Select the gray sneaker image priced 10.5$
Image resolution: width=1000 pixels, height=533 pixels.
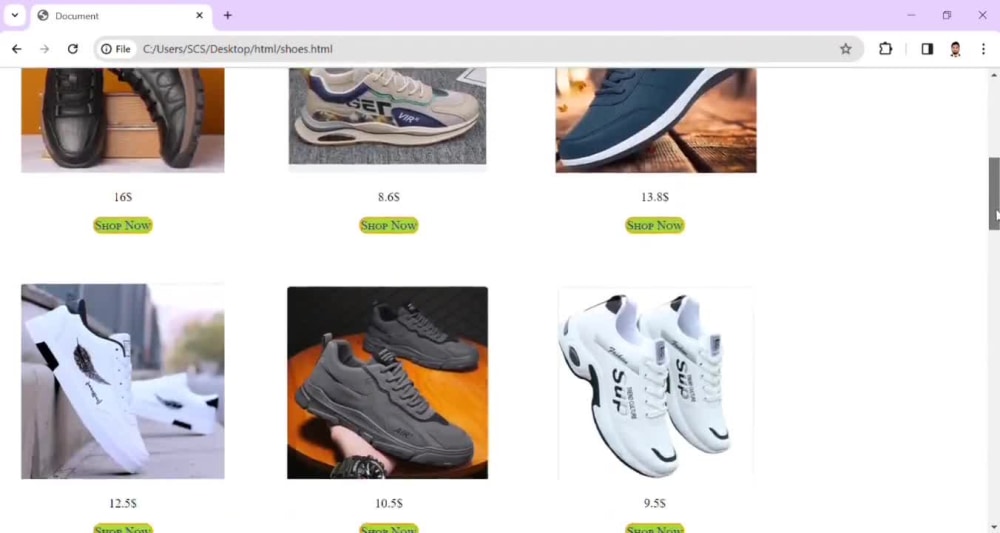388,383
